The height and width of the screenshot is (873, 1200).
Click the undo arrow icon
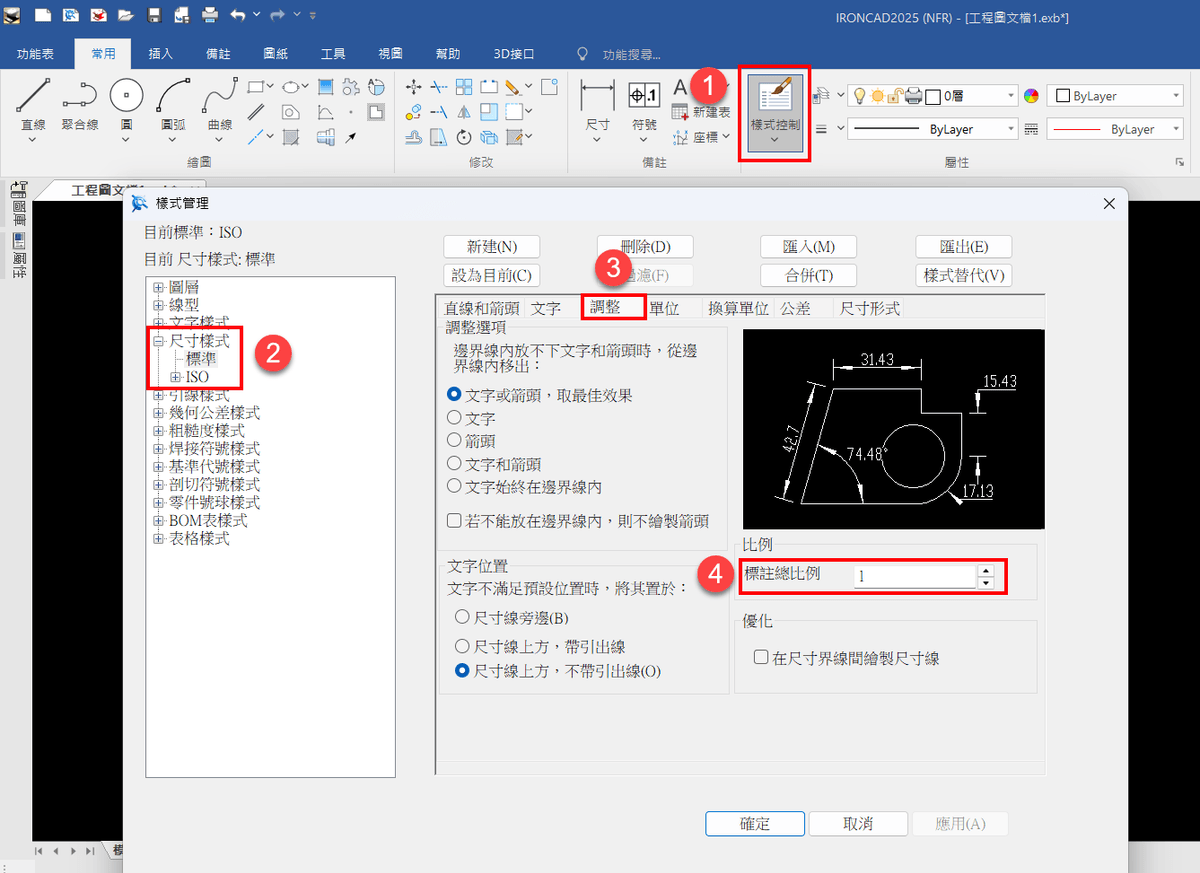(238, 16)
